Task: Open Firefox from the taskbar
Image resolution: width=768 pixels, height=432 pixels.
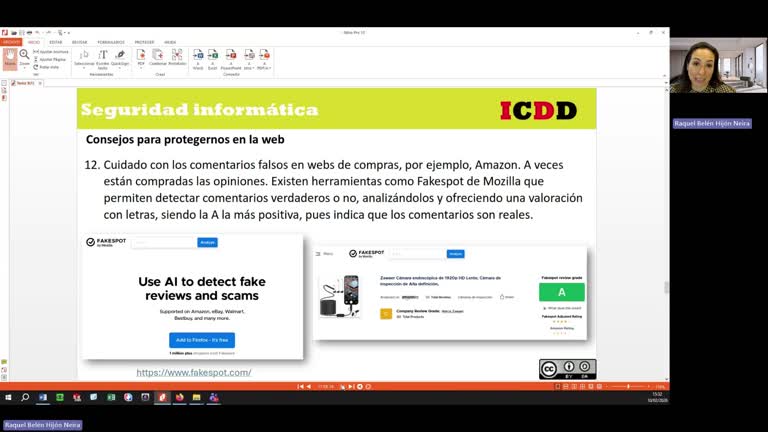Action: click(x=180, y=397)
